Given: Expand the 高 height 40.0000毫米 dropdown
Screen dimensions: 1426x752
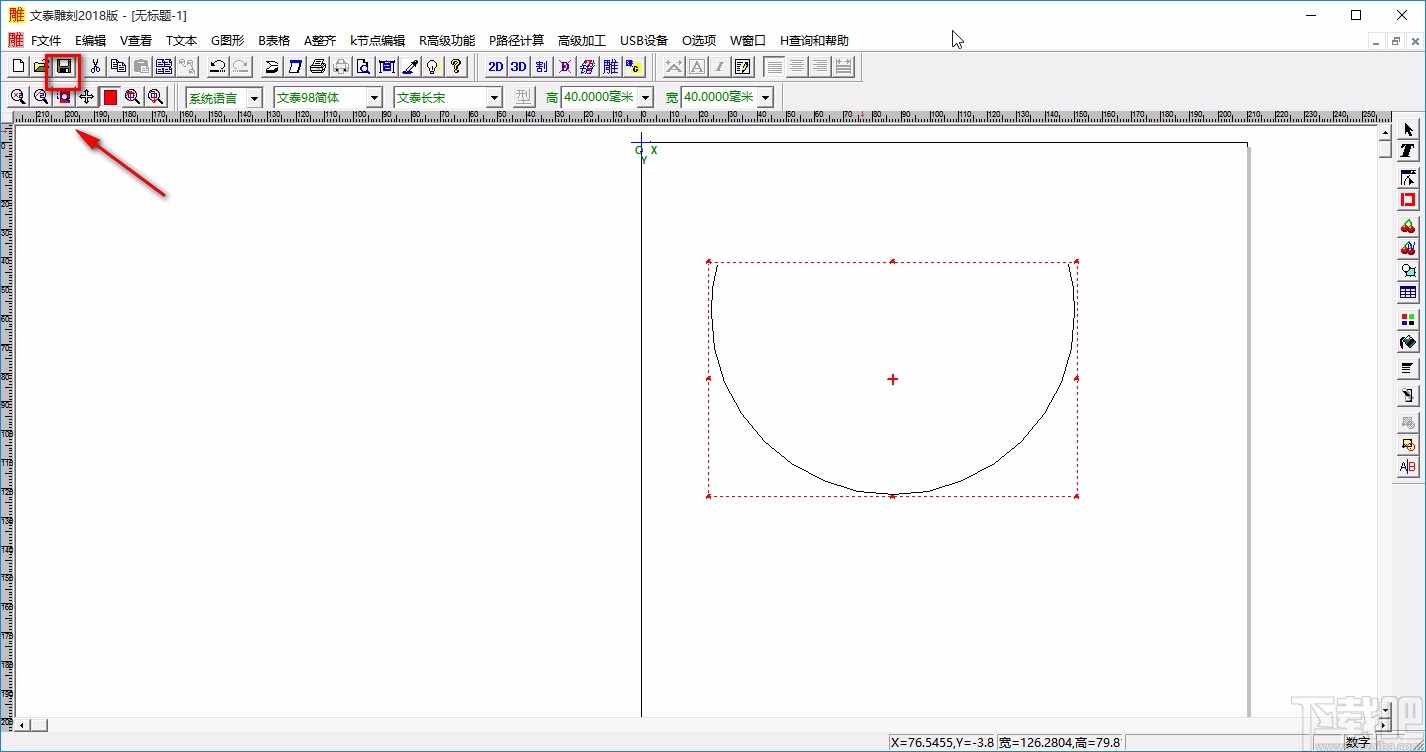Looking at the screenshot, I should pyautogui.click(x=645, y=98).
